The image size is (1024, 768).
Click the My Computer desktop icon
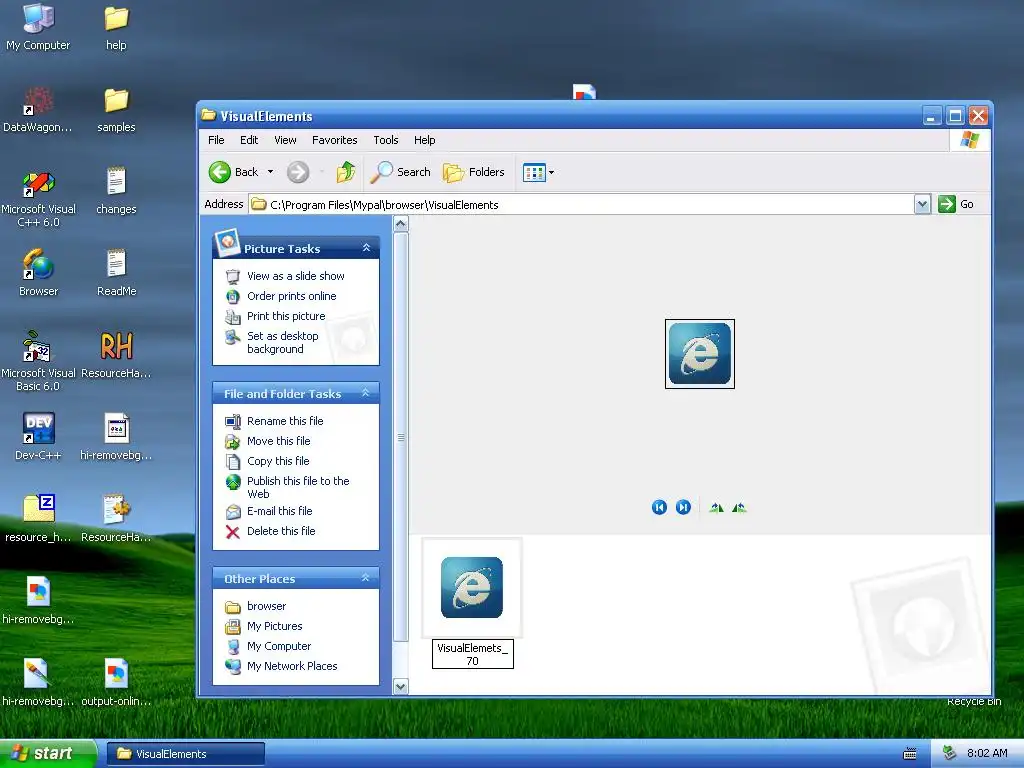(x=38, y=27)
